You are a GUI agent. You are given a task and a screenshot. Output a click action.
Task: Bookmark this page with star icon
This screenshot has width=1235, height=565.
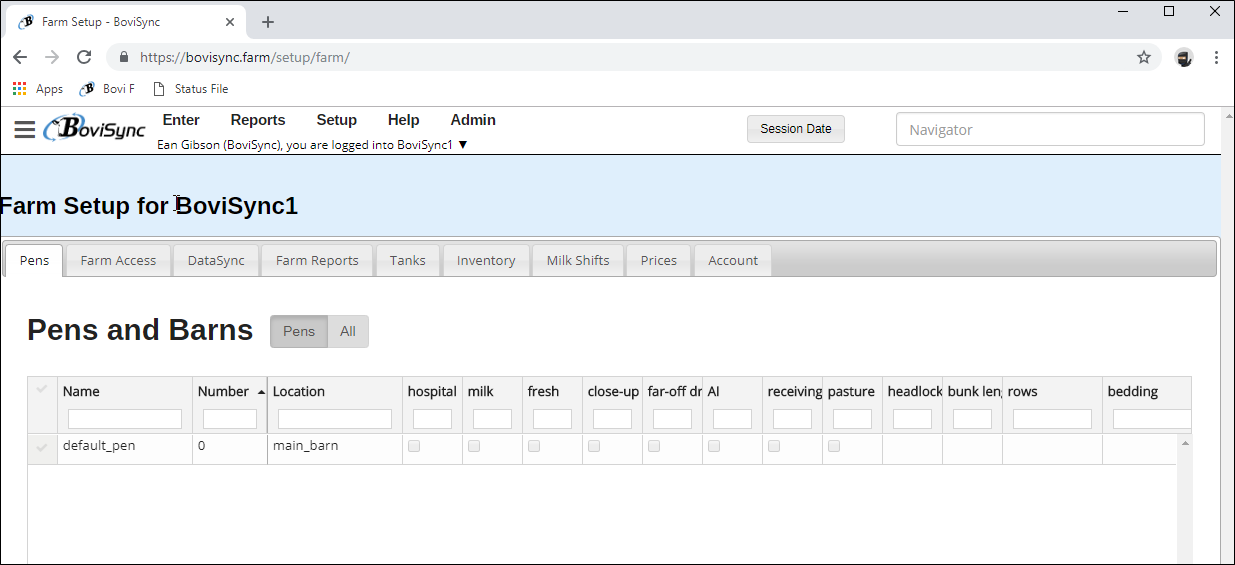point(1144,57)
